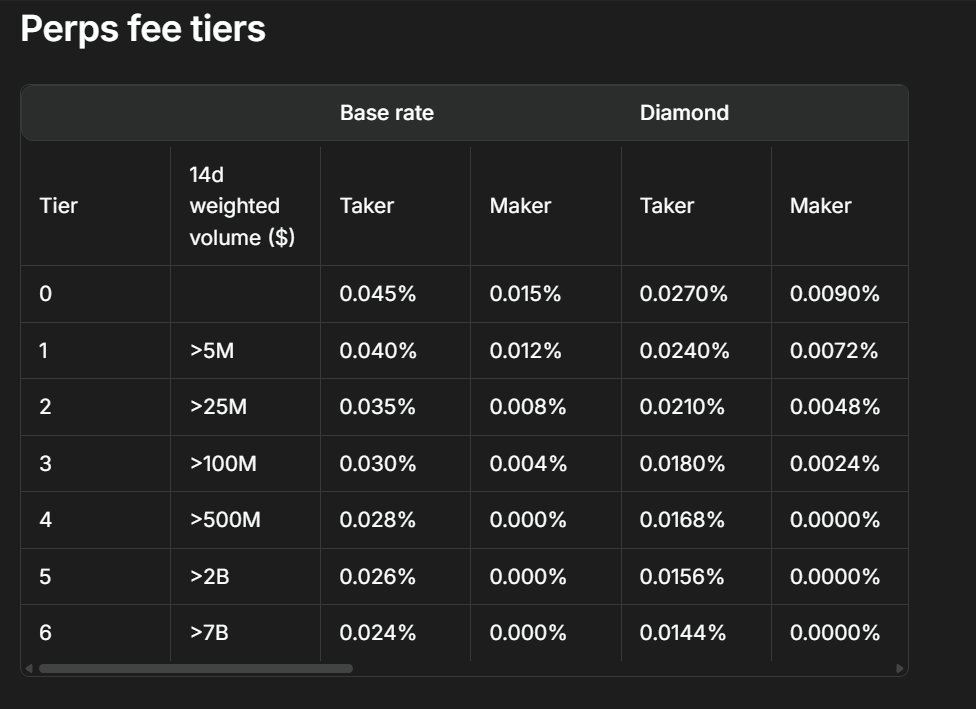Click the "14d weighted volume ($)" header
Screen dimensions: 976x709
coord(241,206)
